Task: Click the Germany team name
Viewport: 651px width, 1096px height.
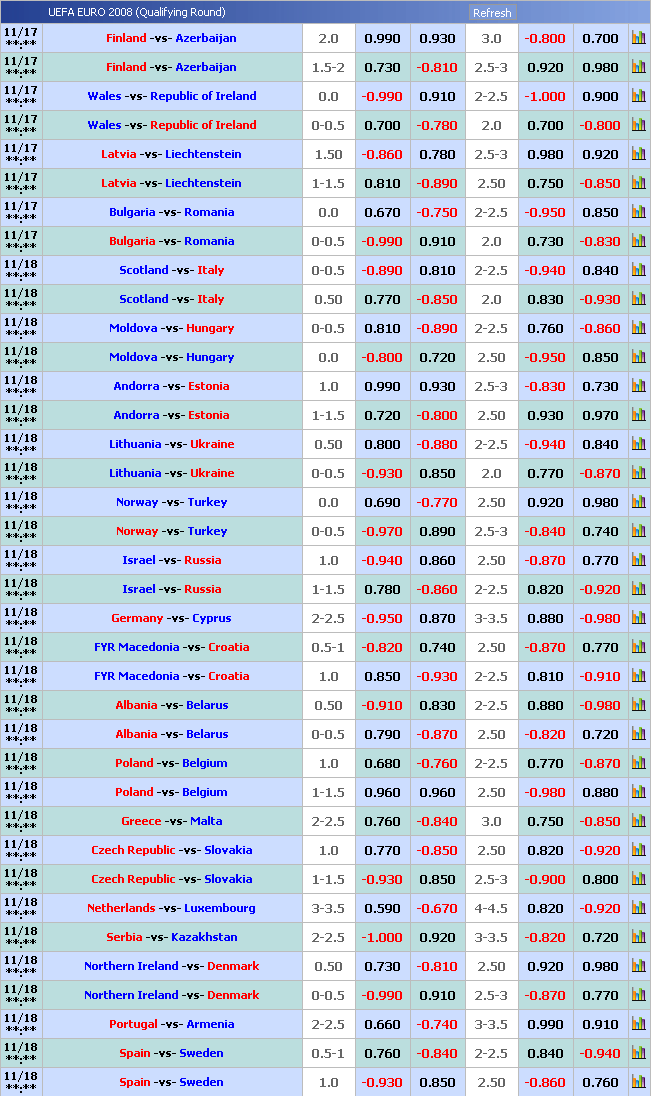Action: point(137,618)
